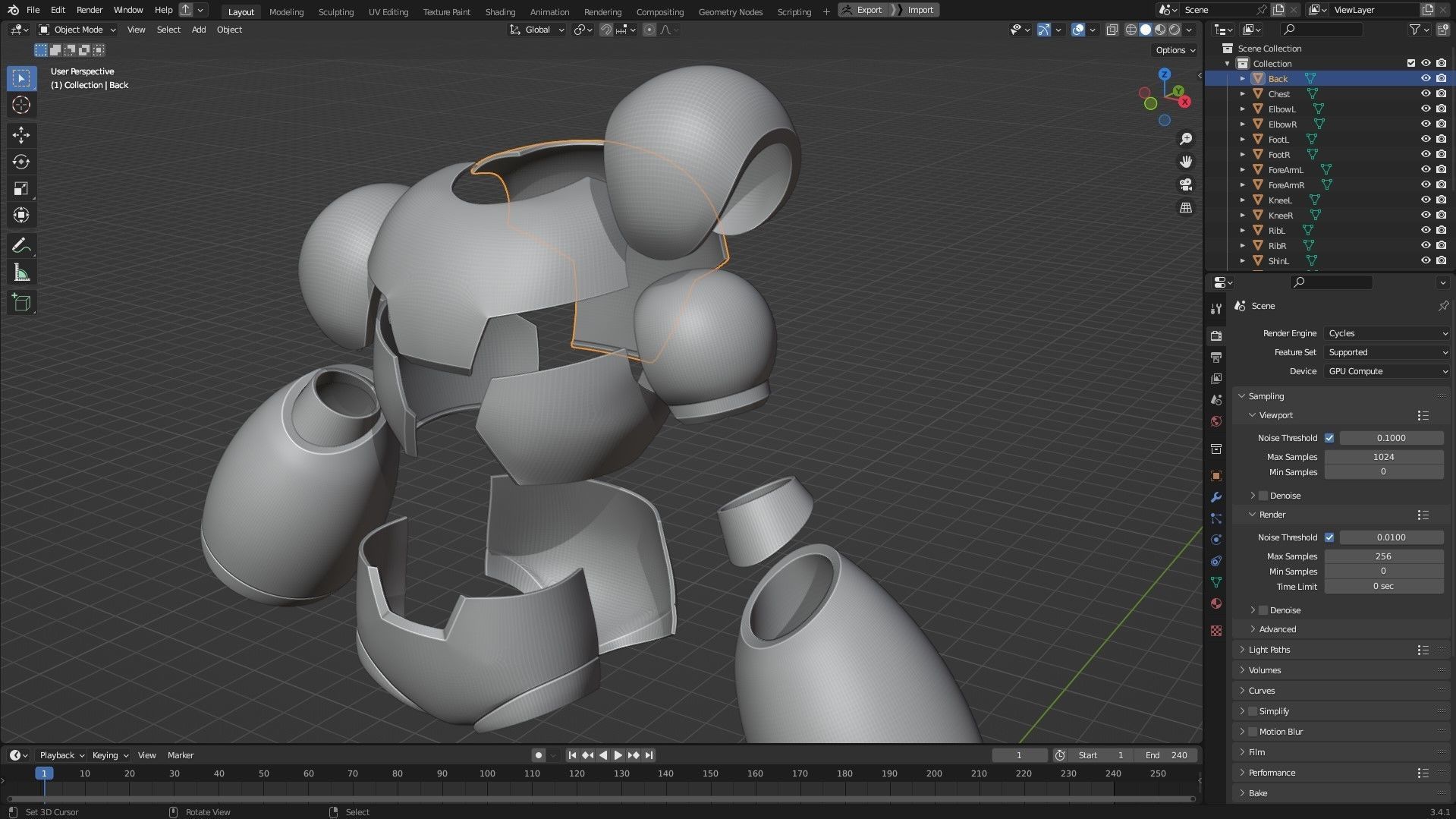Expand the Chest object in outliner
Screen dimensions: 1456x819
(x=1242, y=94)
